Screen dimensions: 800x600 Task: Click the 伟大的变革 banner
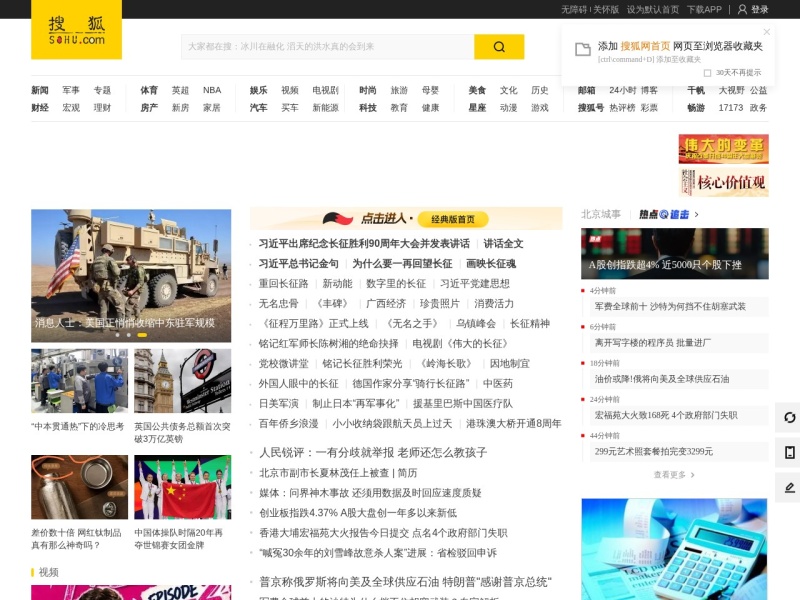click(723, 148)
